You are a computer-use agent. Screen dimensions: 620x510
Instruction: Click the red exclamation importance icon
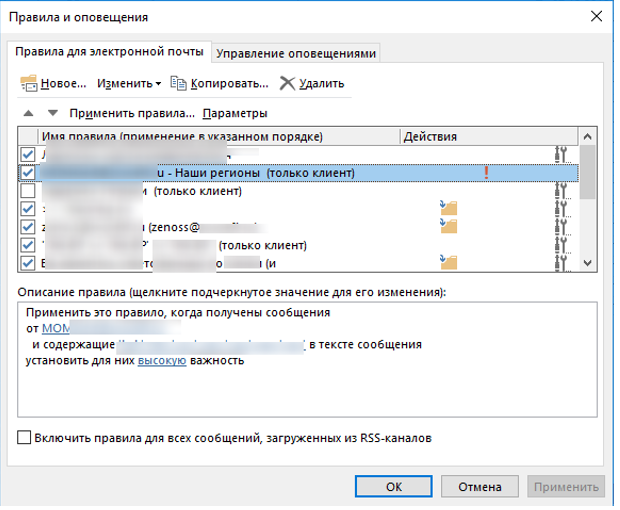pos(486,173)
